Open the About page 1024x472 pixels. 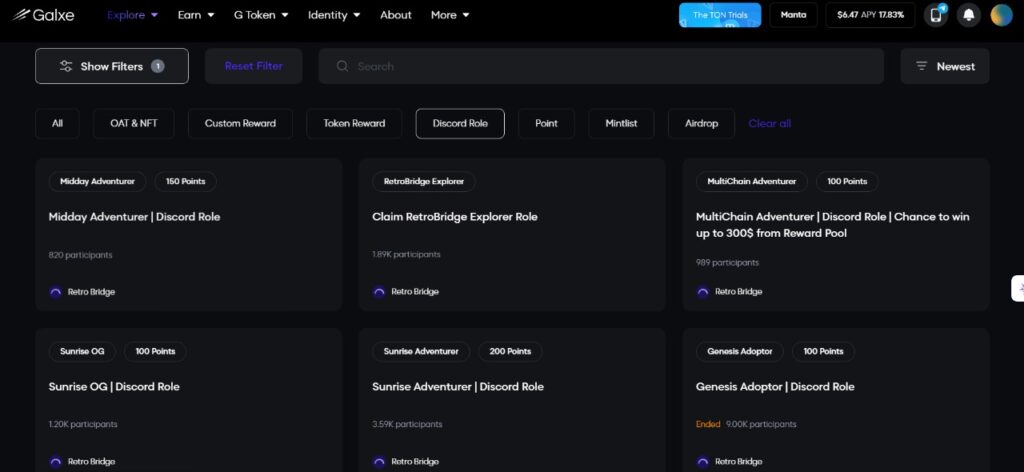[396, 15]
